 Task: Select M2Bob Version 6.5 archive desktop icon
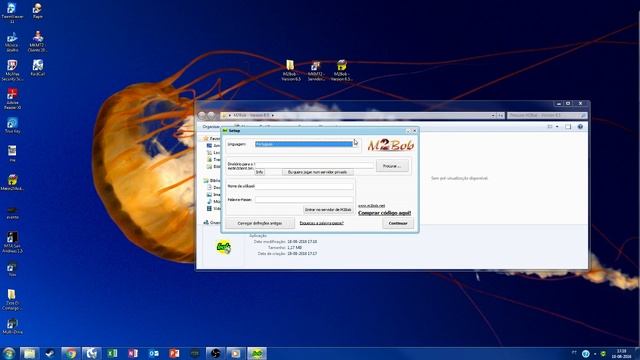342,71
